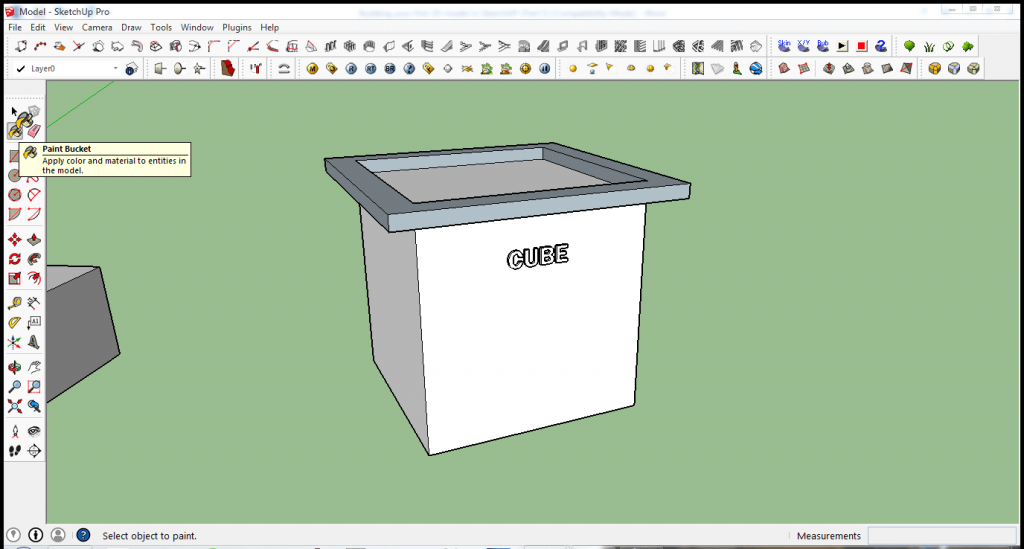Viewport: 1024px width, 549px height.
Task: Choose the Move tool
Action: point(14,240)
